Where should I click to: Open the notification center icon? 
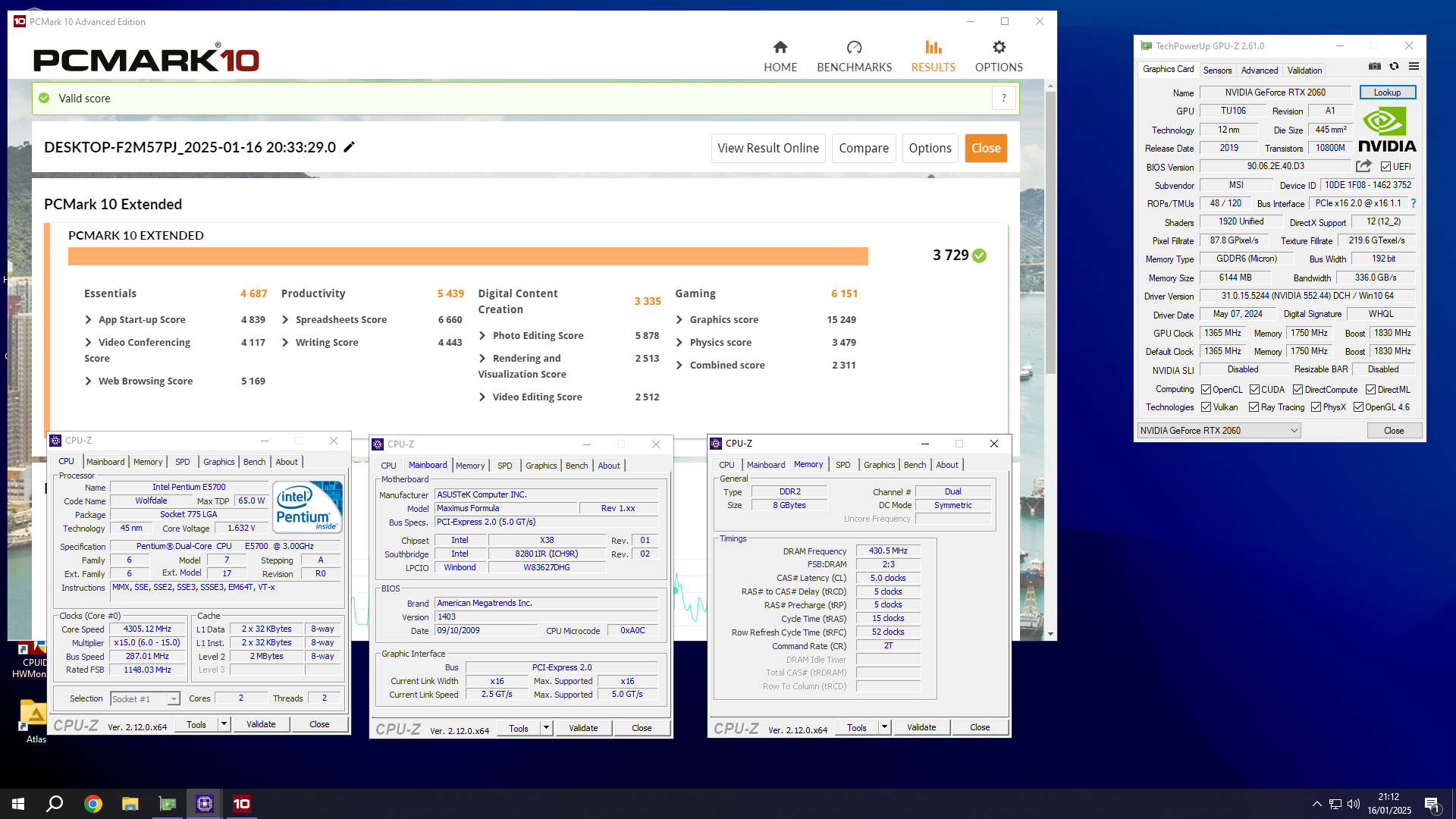(1432, 805)
